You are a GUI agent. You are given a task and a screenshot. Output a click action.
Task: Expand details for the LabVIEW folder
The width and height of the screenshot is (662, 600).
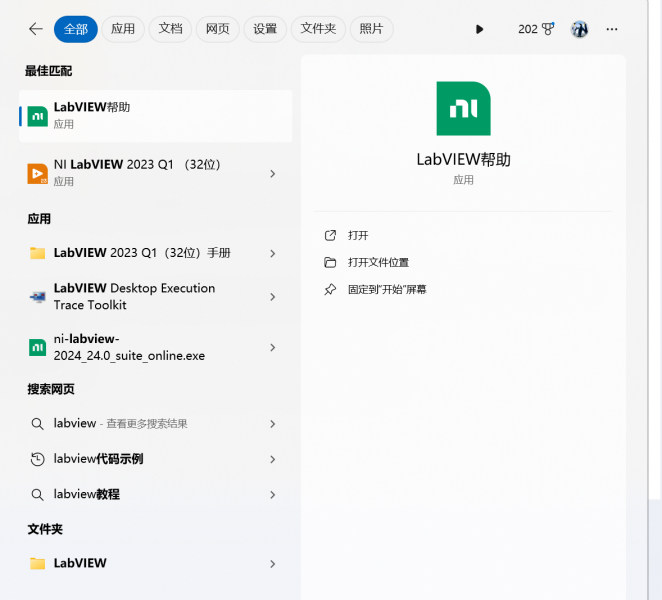pos(273,564)
